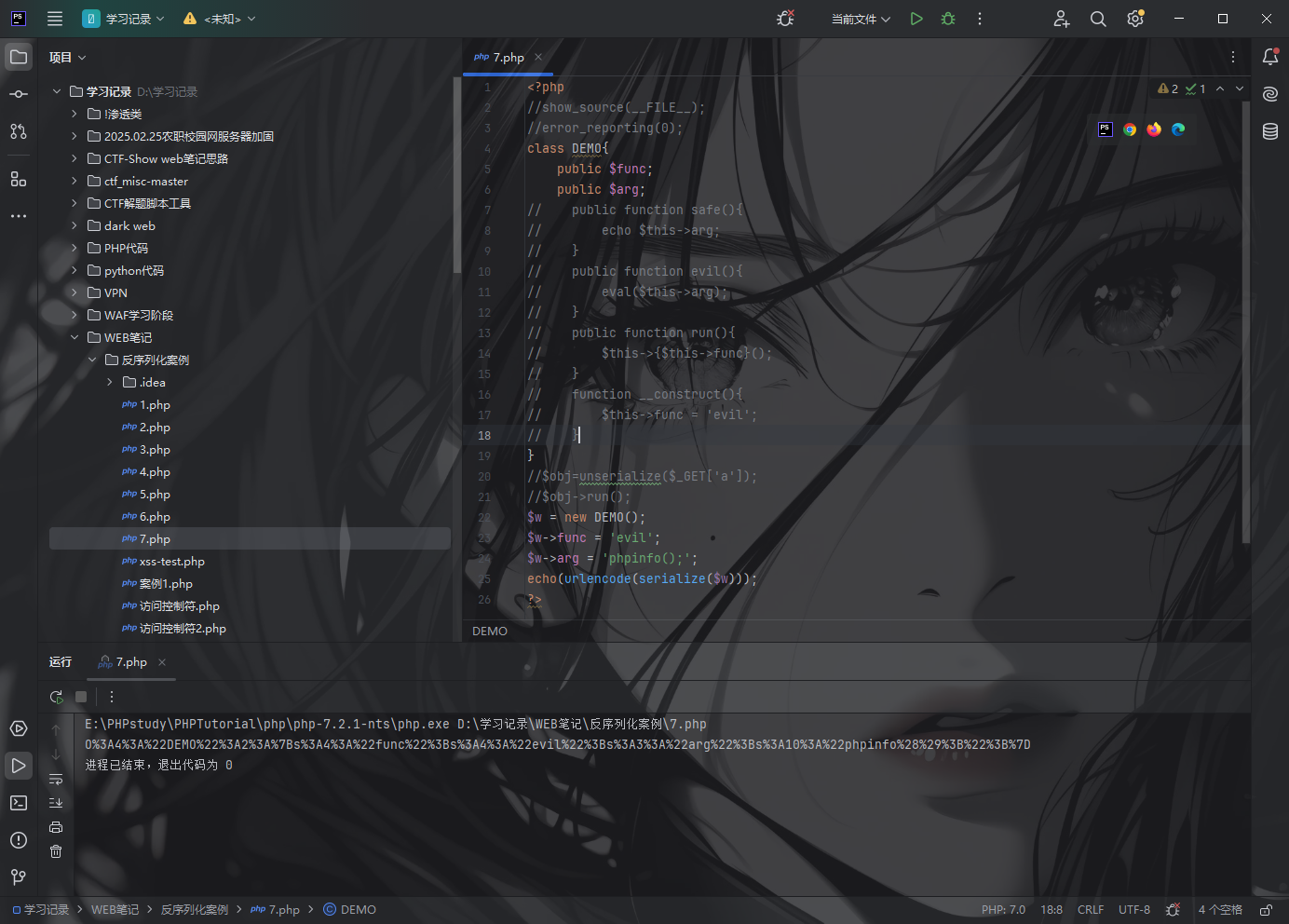
Task: Rerun 7.php in Run panel
Action: coord(57,697)
